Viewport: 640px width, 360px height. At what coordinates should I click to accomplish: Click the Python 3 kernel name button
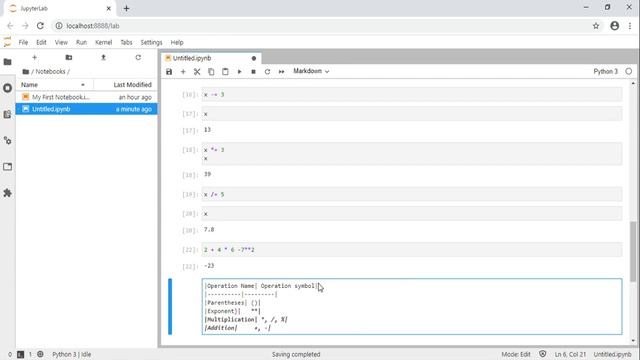coord(606,71)
